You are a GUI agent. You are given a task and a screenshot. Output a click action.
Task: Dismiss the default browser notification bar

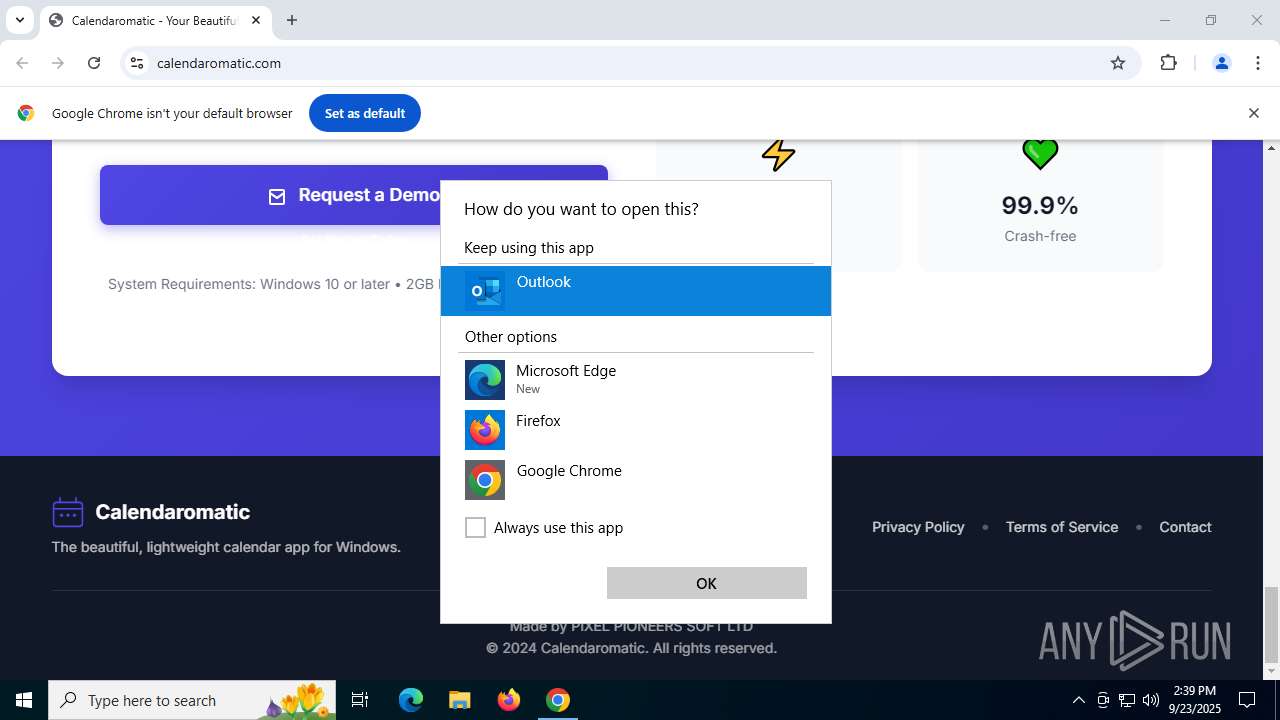coord(1253,113)
